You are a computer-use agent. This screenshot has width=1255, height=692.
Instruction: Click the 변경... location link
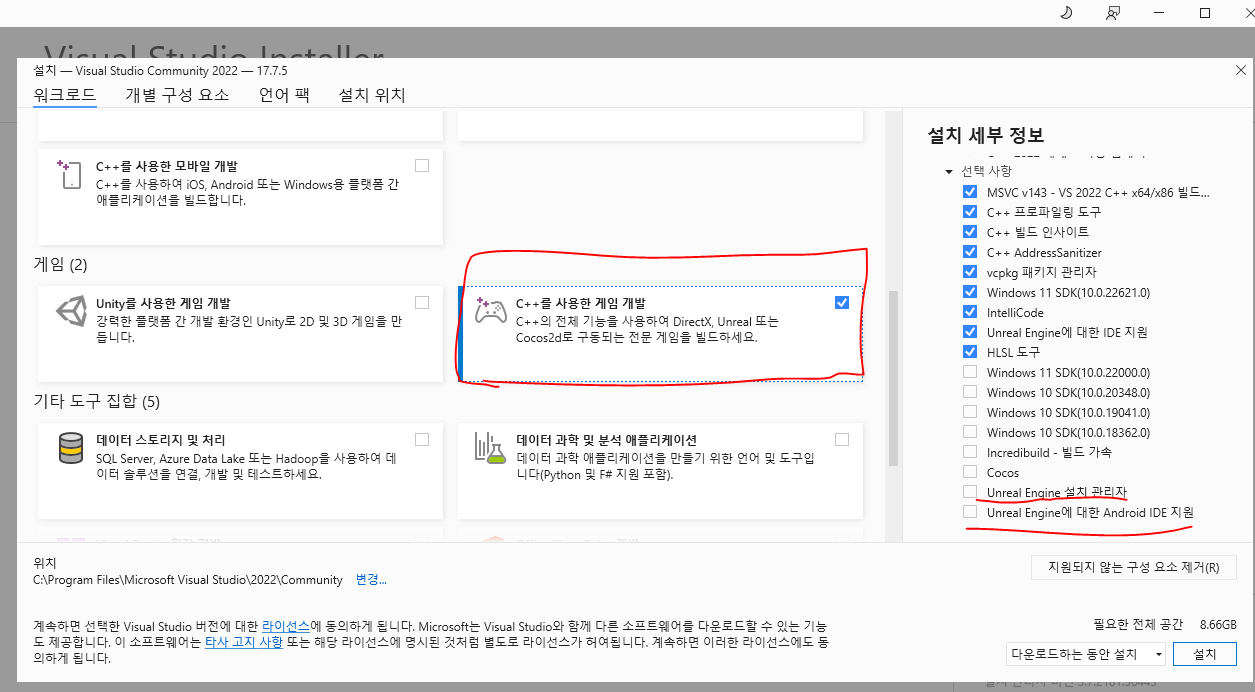point(371,580)
